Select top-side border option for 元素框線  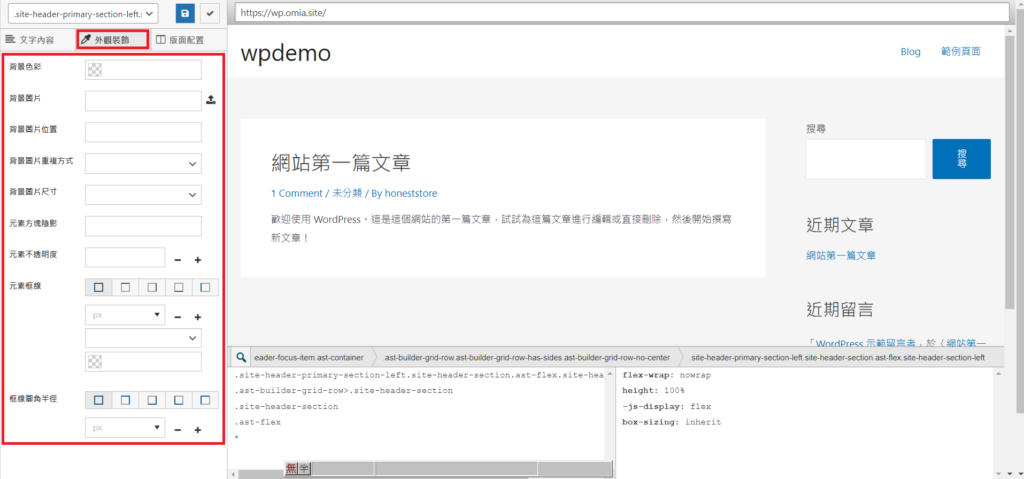click(x=125, y=287)
